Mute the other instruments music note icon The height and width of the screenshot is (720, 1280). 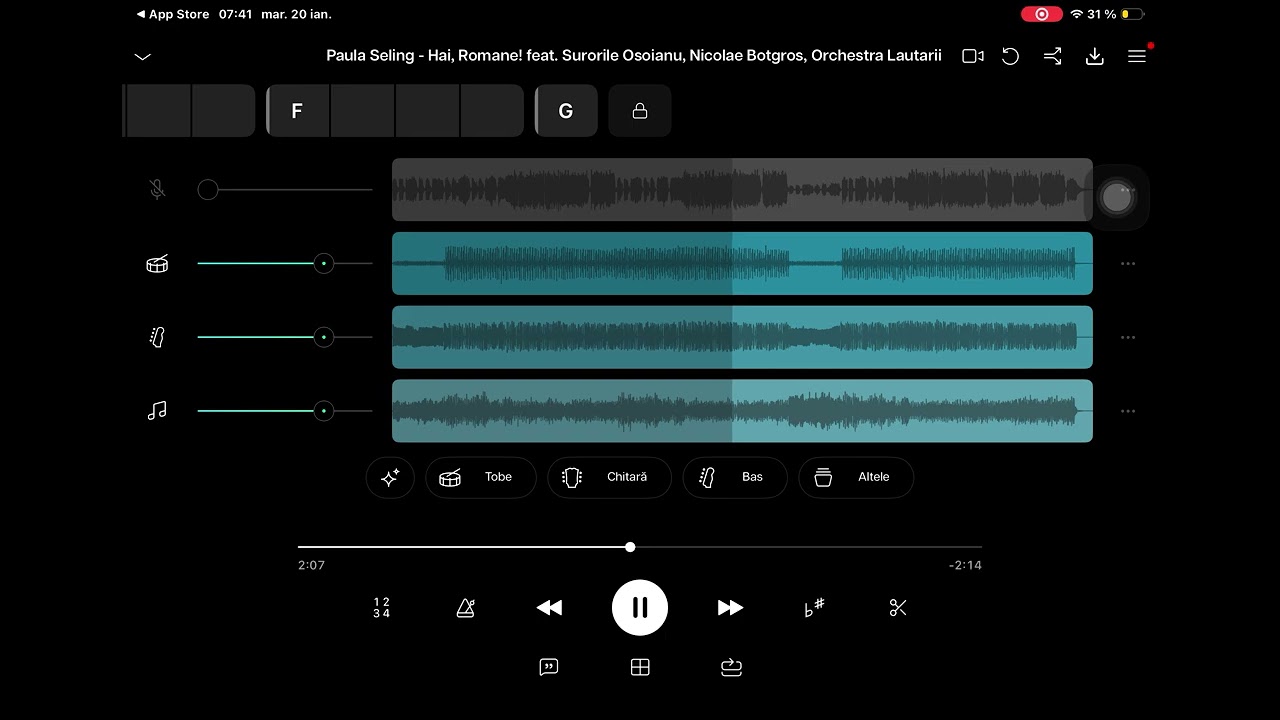click(157, 411)
